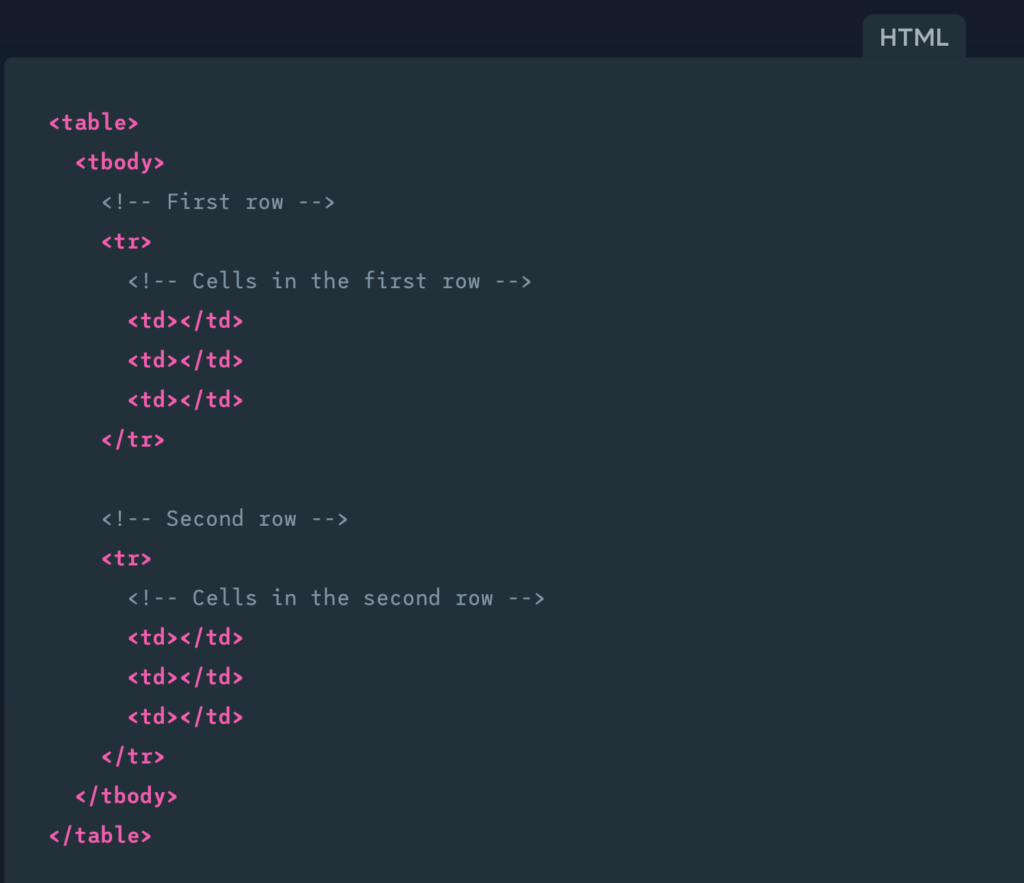Click the middle <td> cell in first row
The width and height of the screenshot is (1024, 883).
tap(185, 360)
